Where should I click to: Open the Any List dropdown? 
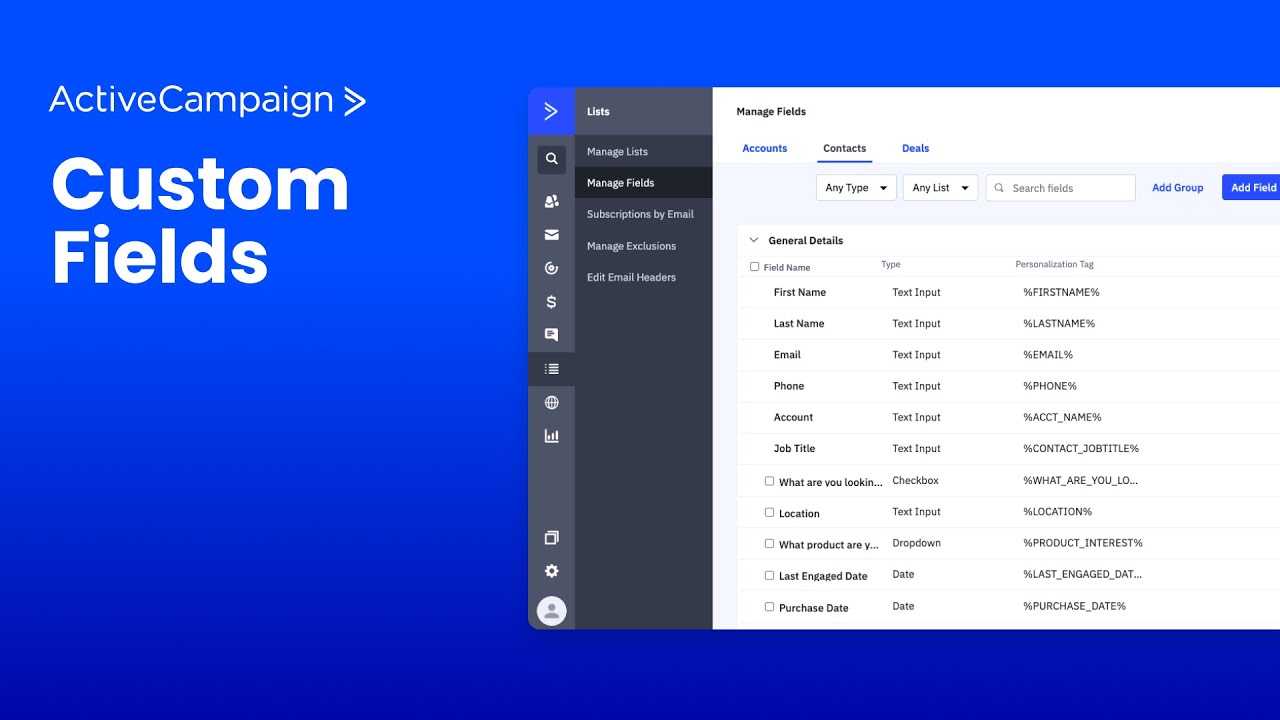(x=940, y=188)
